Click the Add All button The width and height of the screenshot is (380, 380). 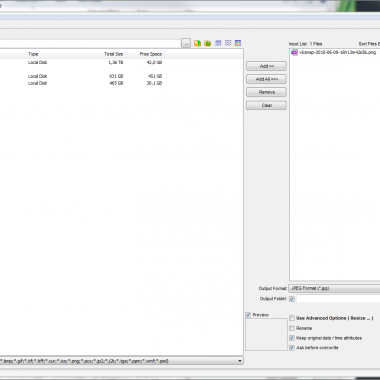(x=266, y=79)
